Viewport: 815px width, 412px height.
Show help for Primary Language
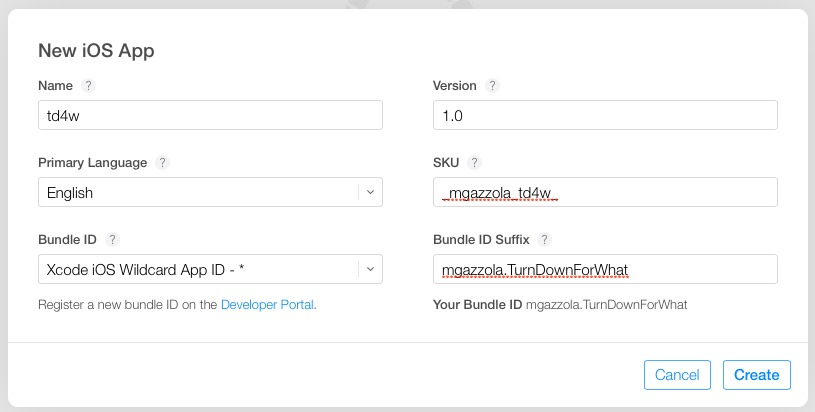(x=163, y=163)
